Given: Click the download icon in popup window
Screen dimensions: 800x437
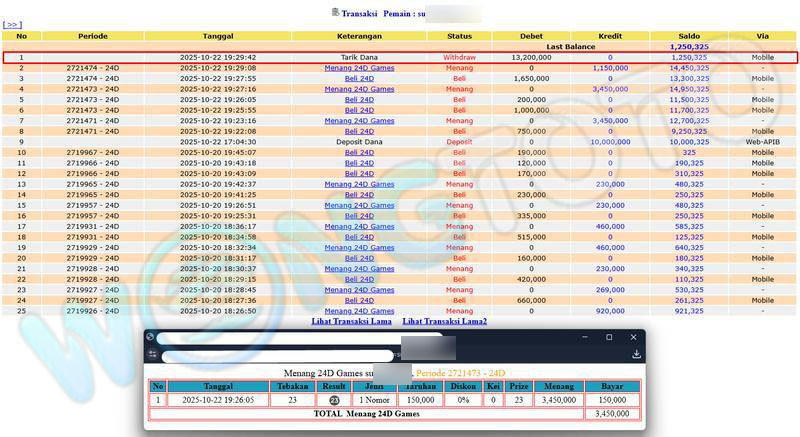Looking at the screenshot, I should (x=636, y=354).
